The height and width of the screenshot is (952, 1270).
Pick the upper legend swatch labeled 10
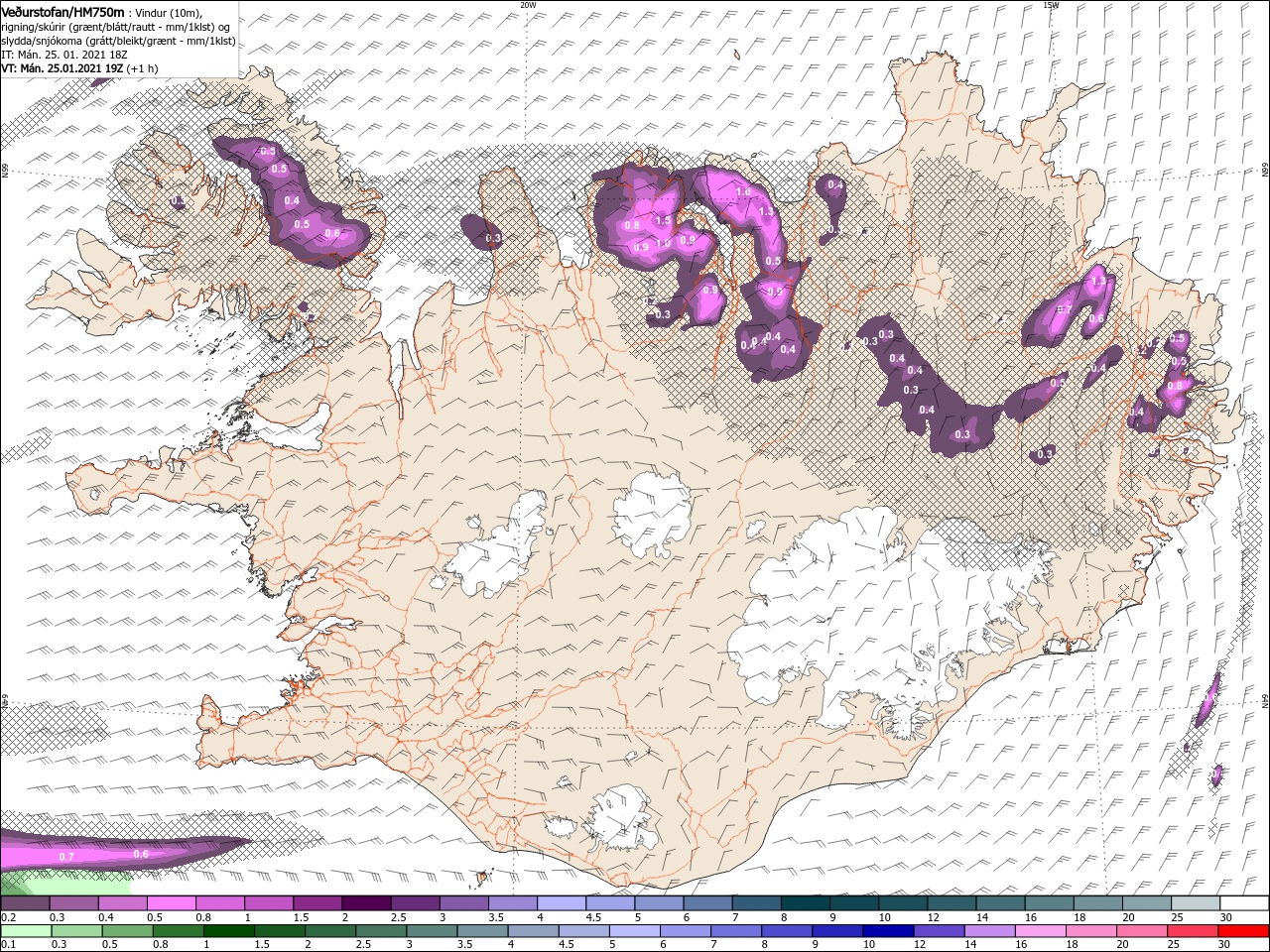[x=903, y=903]
